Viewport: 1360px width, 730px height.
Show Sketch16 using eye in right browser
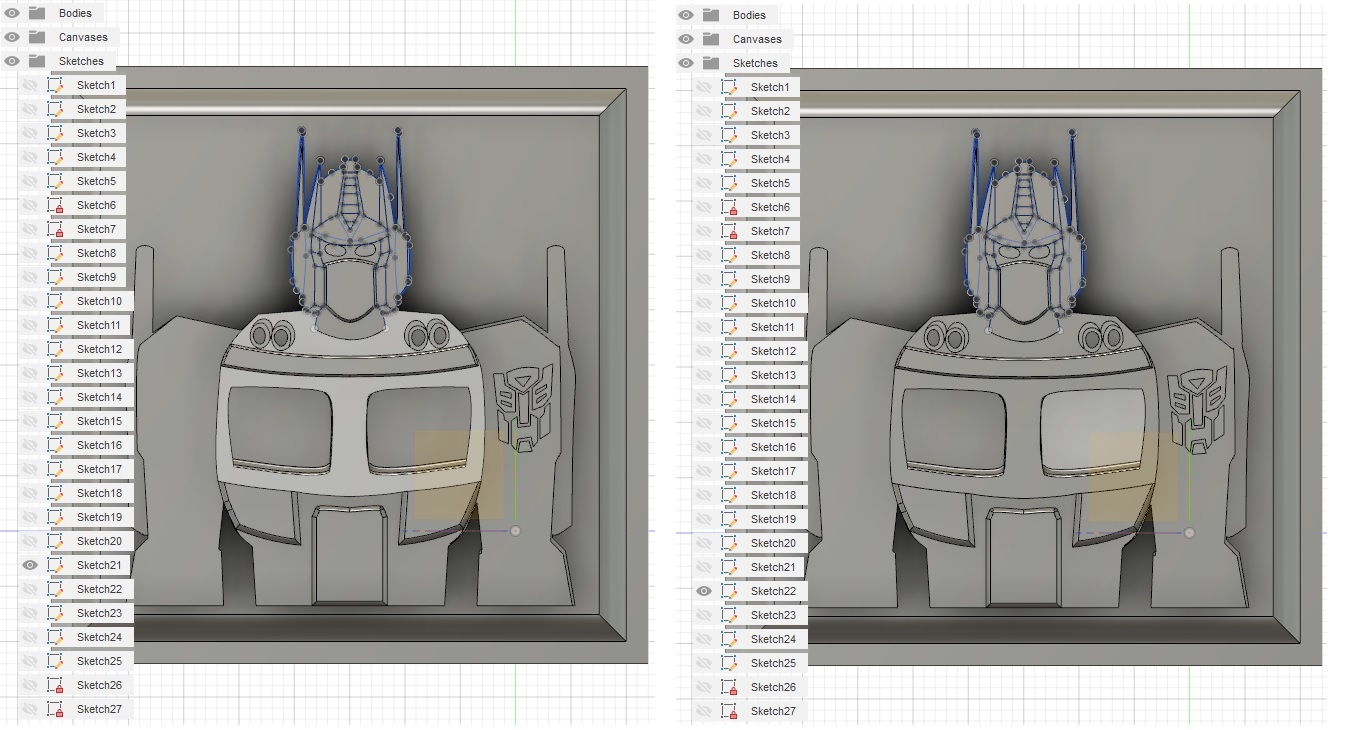pos(704,447)
